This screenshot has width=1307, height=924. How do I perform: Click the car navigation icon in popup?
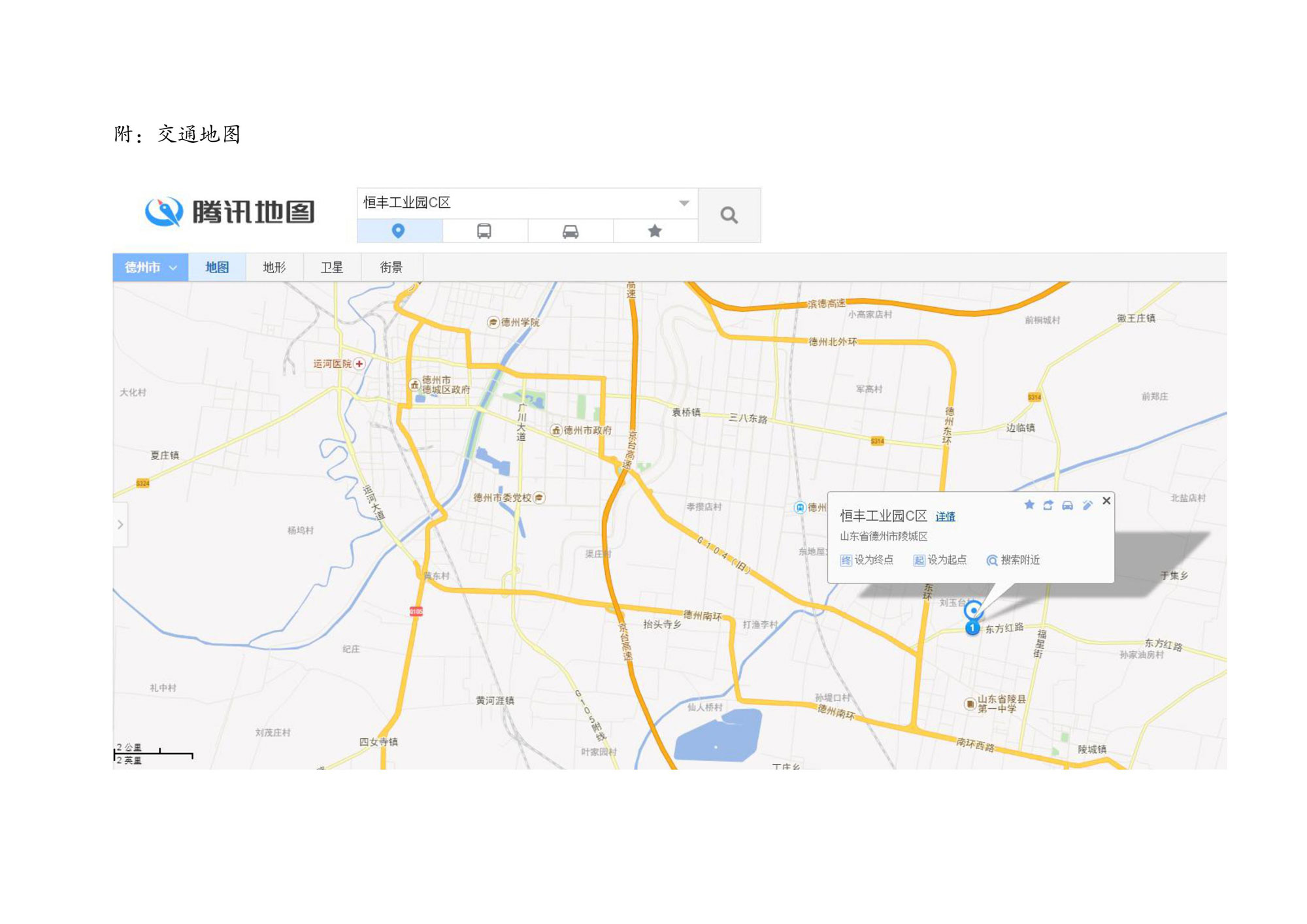(x=1067, y=504)
